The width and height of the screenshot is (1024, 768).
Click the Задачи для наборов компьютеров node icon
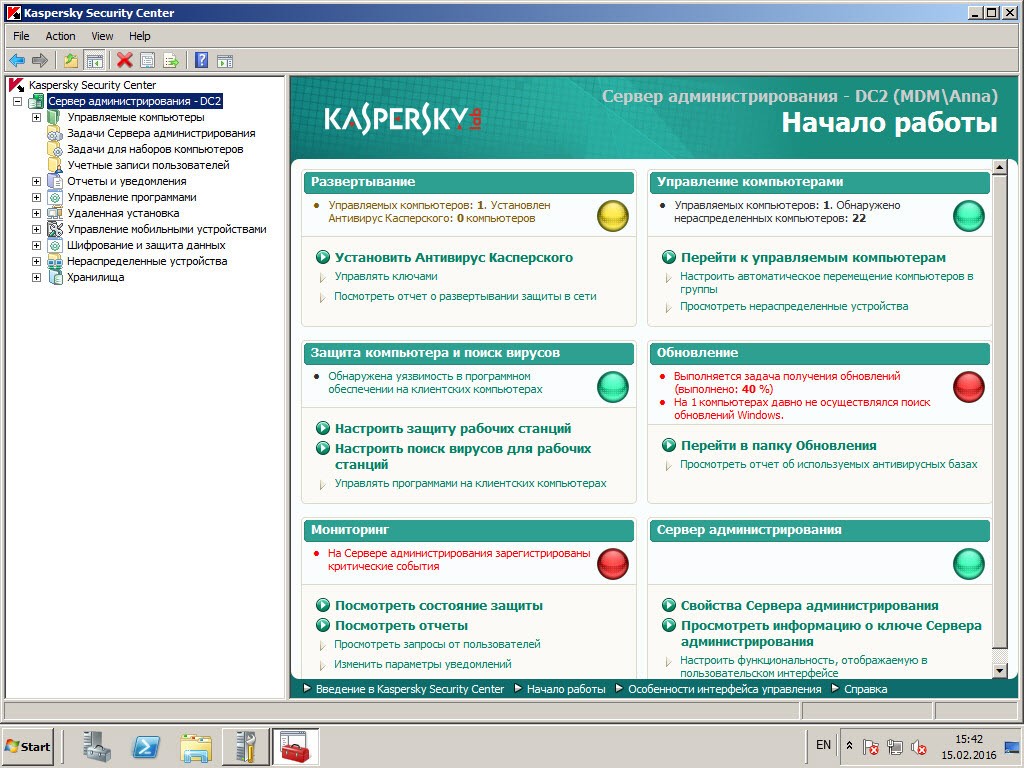[x=55, y=150]
